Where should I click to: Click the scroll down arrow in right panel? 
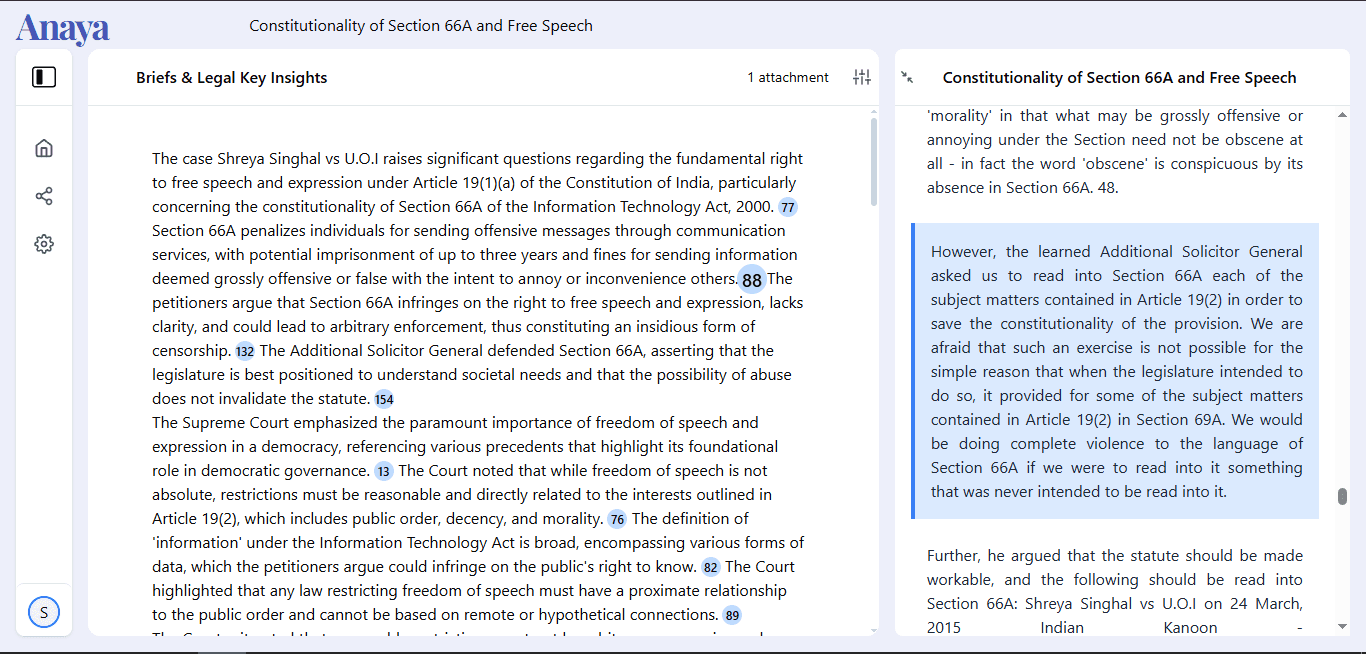[x=1342, y=626]
